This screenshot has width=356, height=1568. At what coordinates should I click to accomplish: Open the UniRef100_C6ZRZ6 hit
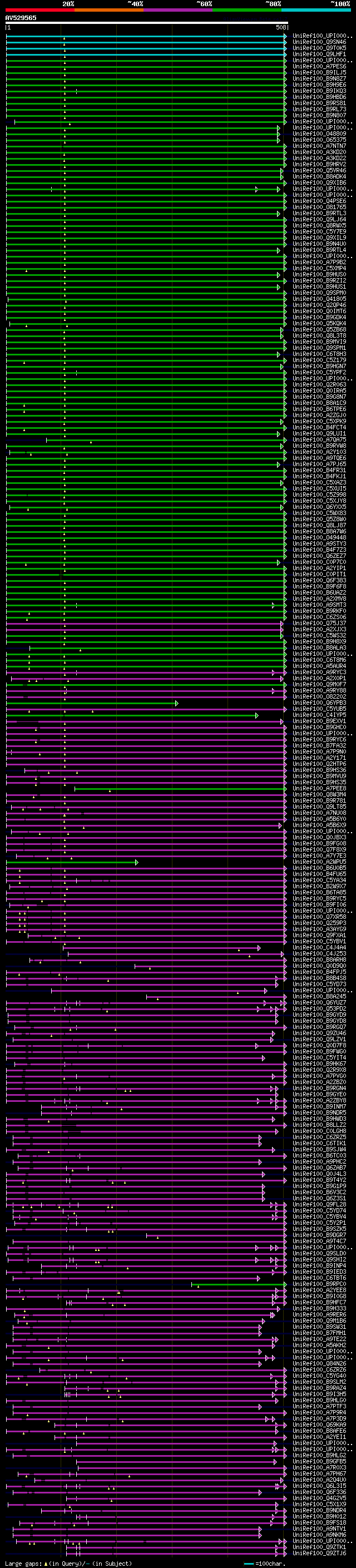click(319, 1369)
